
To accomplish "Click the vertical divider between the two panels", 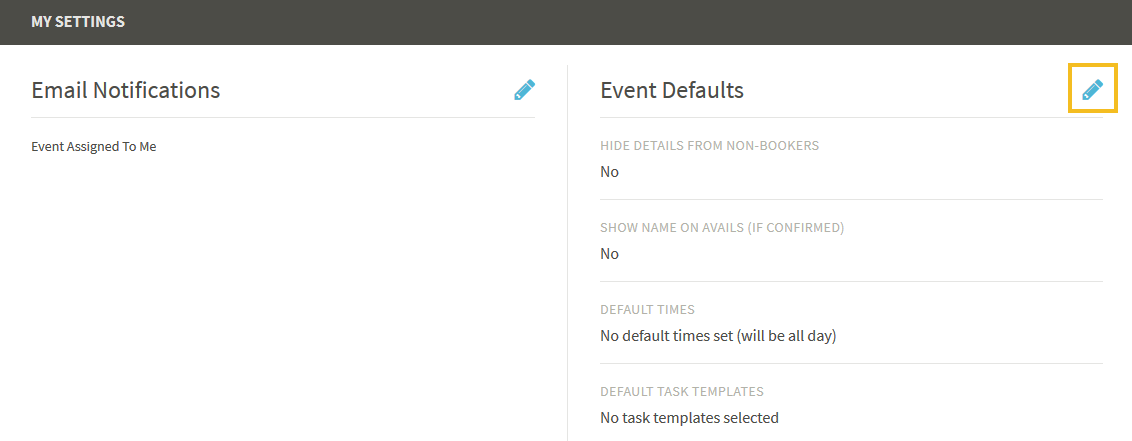I will coord(567,253).
